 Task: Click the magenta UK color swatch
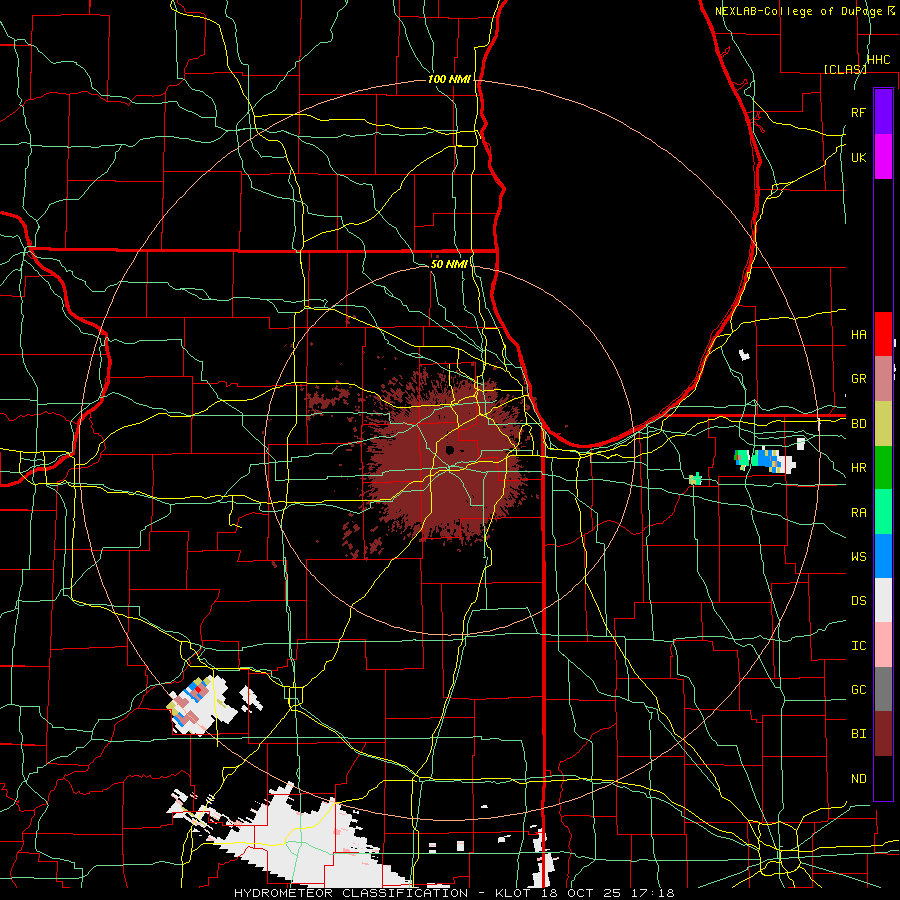(883, 157)
